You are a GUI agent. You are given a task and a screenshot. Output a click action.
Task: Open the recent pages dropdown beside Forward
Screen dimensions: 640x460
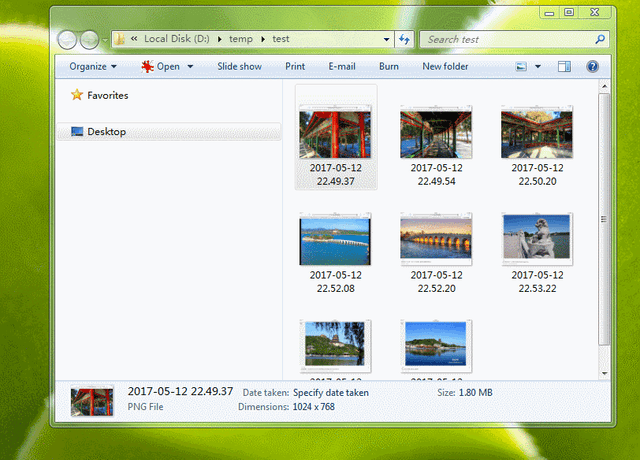point(105,40)
